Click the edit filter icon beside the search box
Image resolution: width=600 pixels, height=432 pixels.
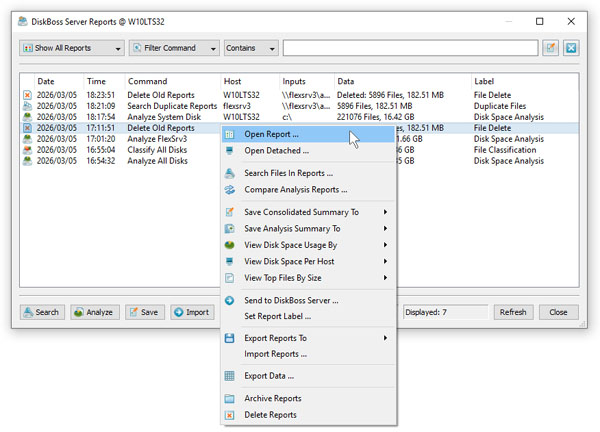click(x=551, y=48)
